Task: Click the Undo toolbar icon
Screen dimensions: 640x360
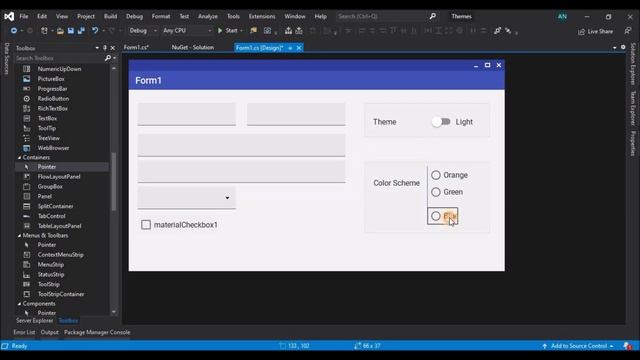Action: point(95,31)
